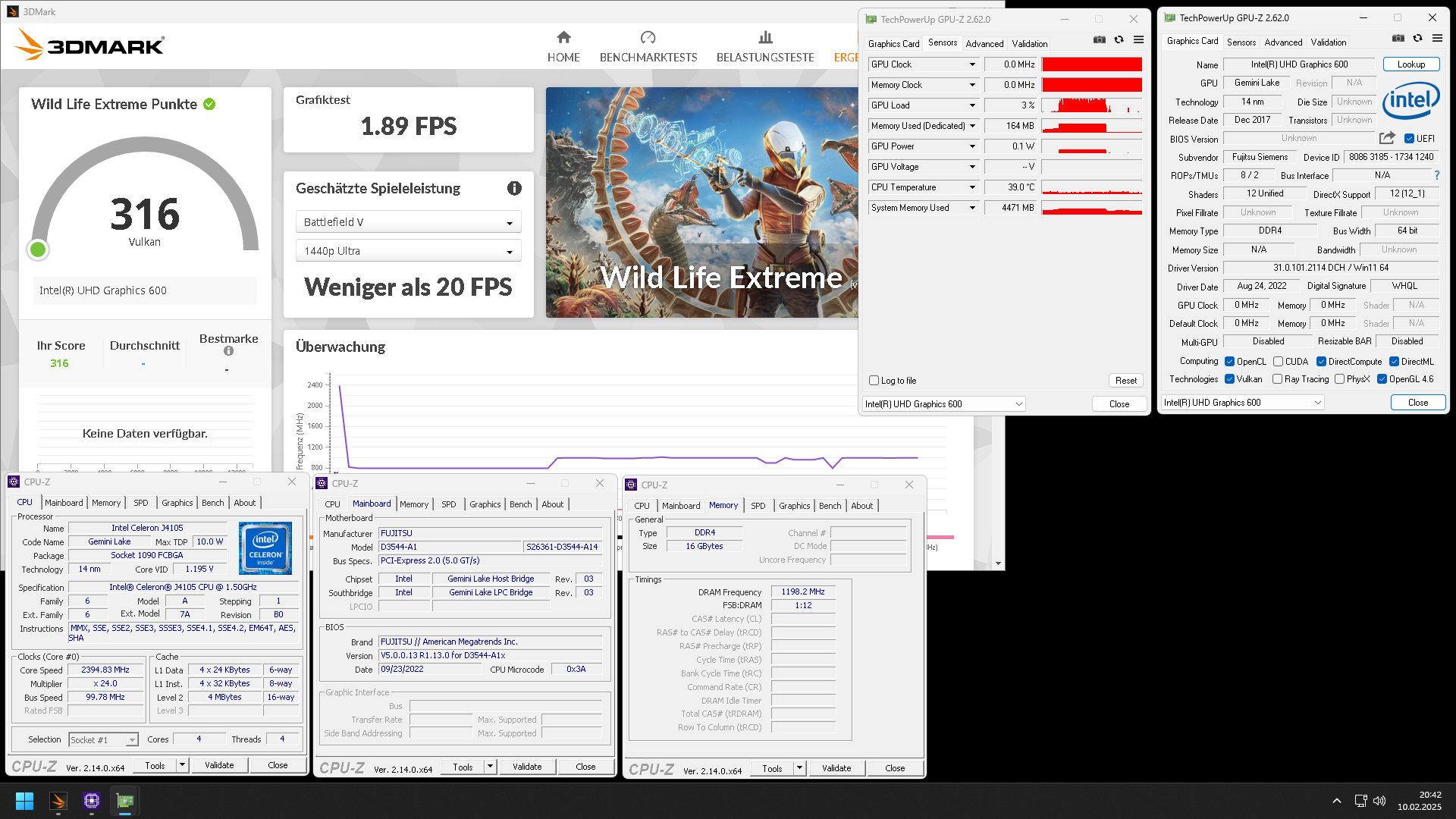Click the Benchmarktests gauge icon
The height and width of the screenshot is (819, 1456).
648,37
